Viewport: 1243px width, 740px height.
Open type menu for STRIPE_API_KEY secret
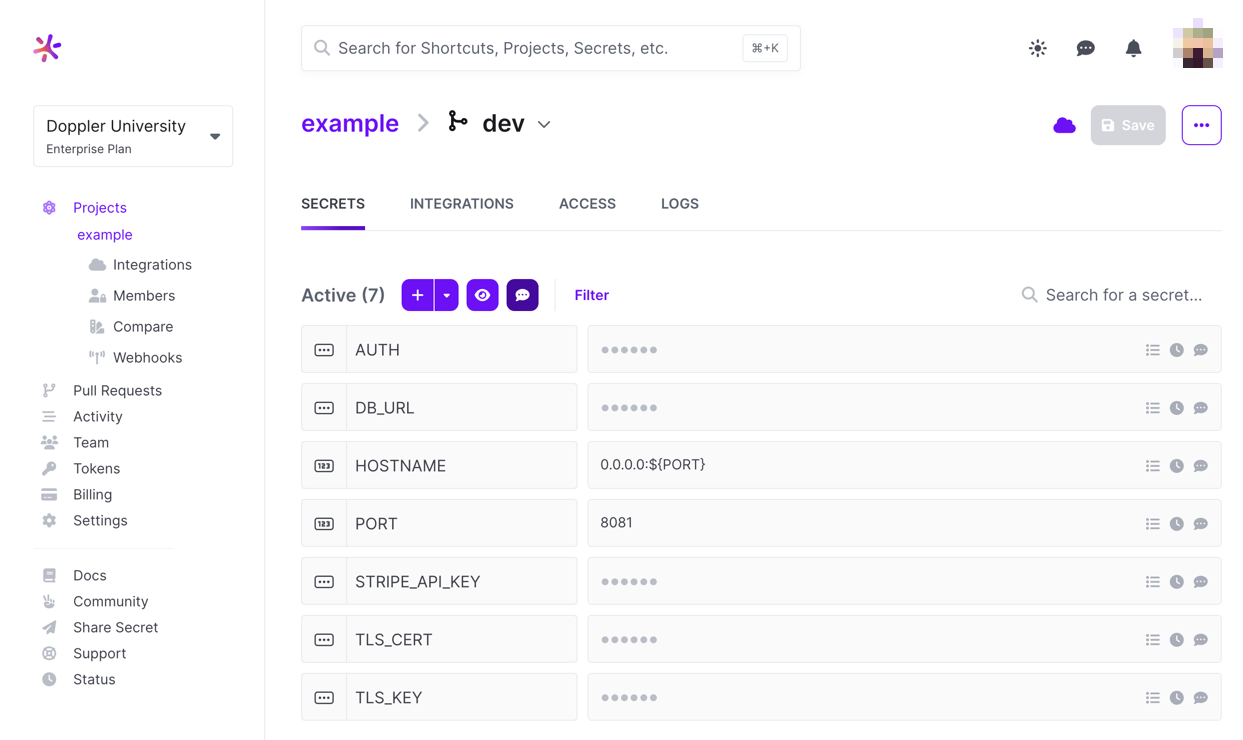click(324, 582)
